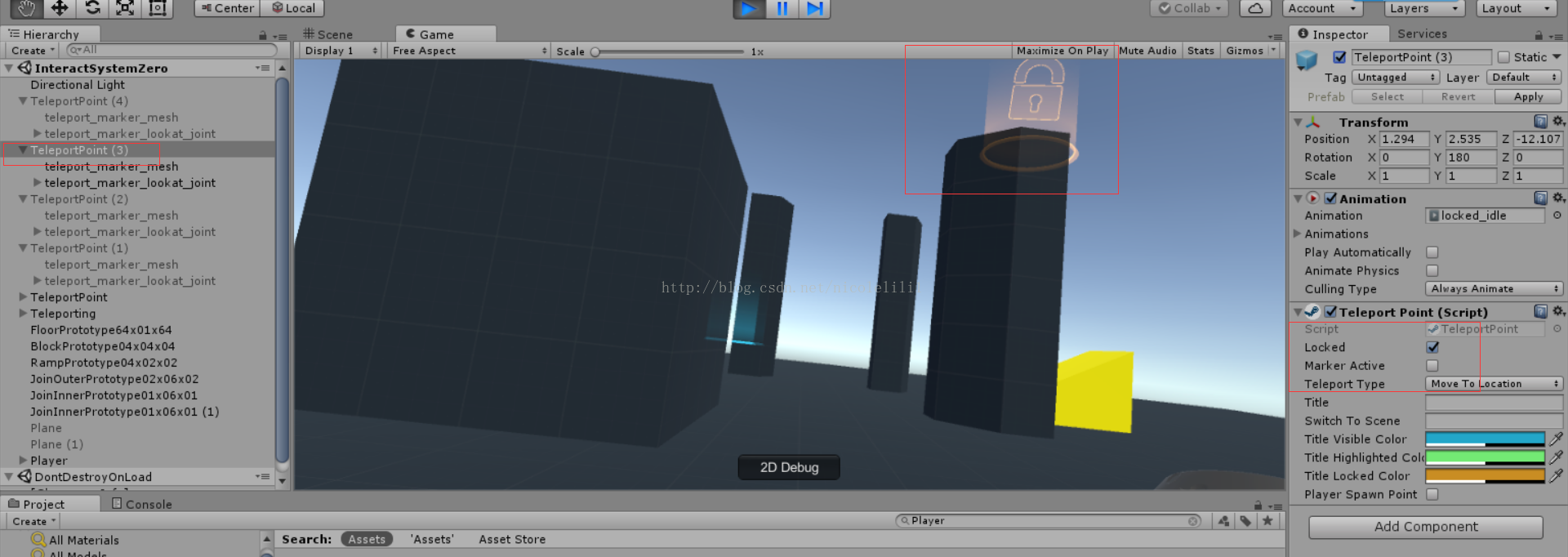
Task: Open Transform help book icon
Action: click(x=1540, y=122)
